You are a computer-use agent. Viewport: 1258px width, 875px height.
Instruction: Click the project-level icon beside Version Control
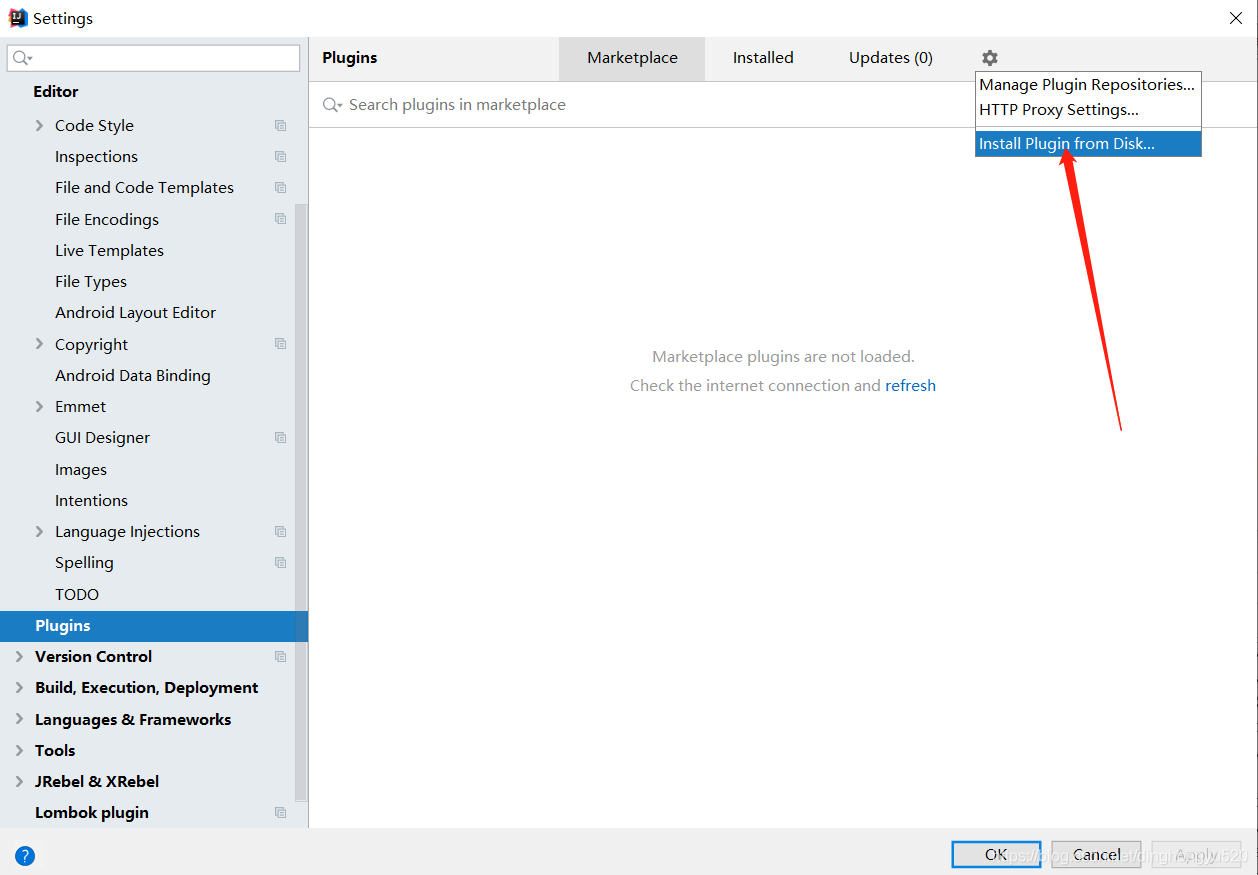coord(280,657)
